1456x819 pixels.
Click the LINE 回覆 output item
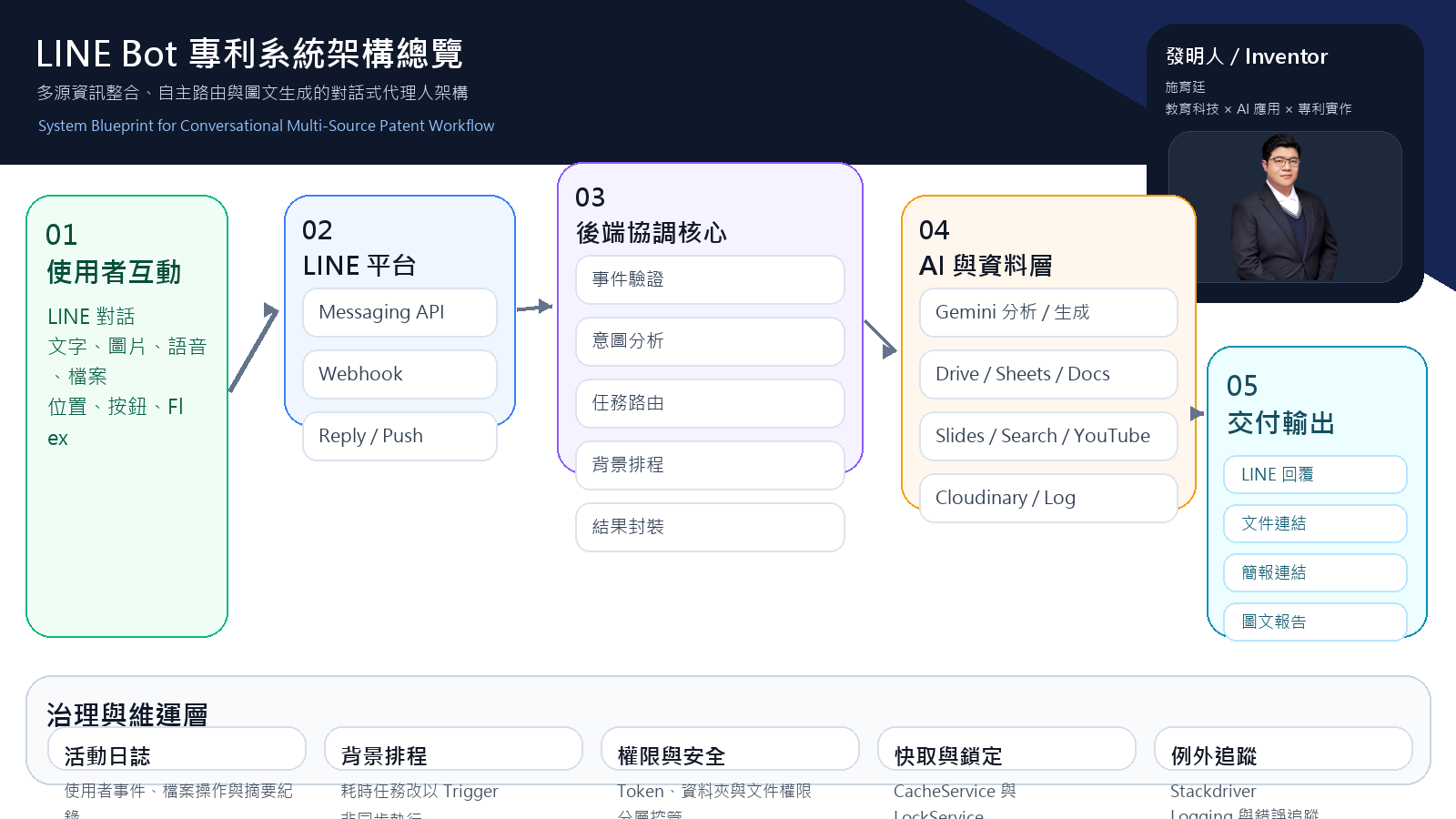[x=1315, y=474]
